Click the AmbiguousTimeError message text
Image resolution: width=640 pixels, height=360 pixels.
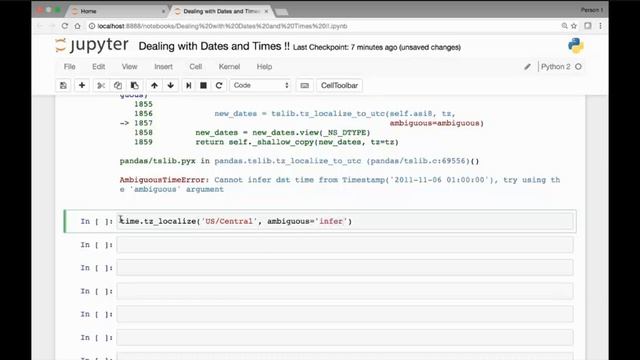pos(340,184)
